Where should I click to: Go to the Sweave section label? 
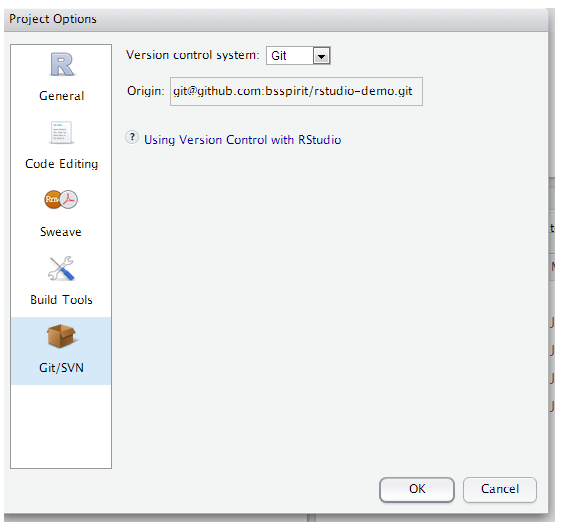[x=61, y=232]
